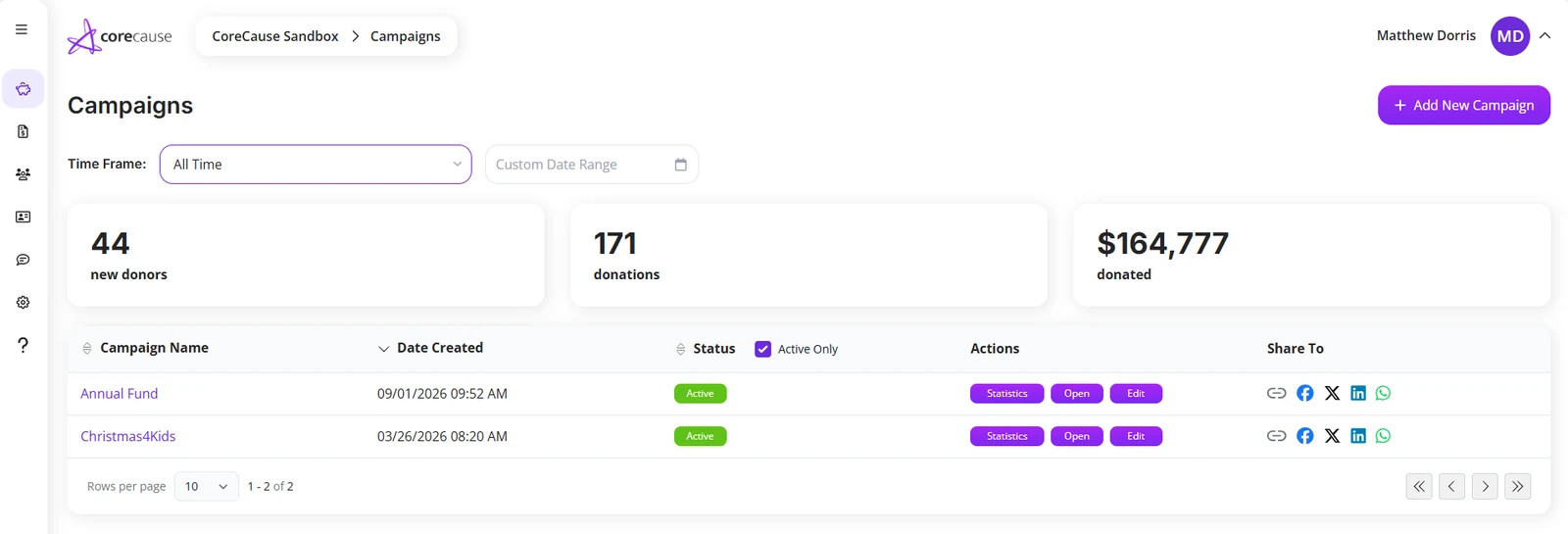Go to previous page of table
The width and height of the screenshot is (1568, 534).
(1451, 486)
